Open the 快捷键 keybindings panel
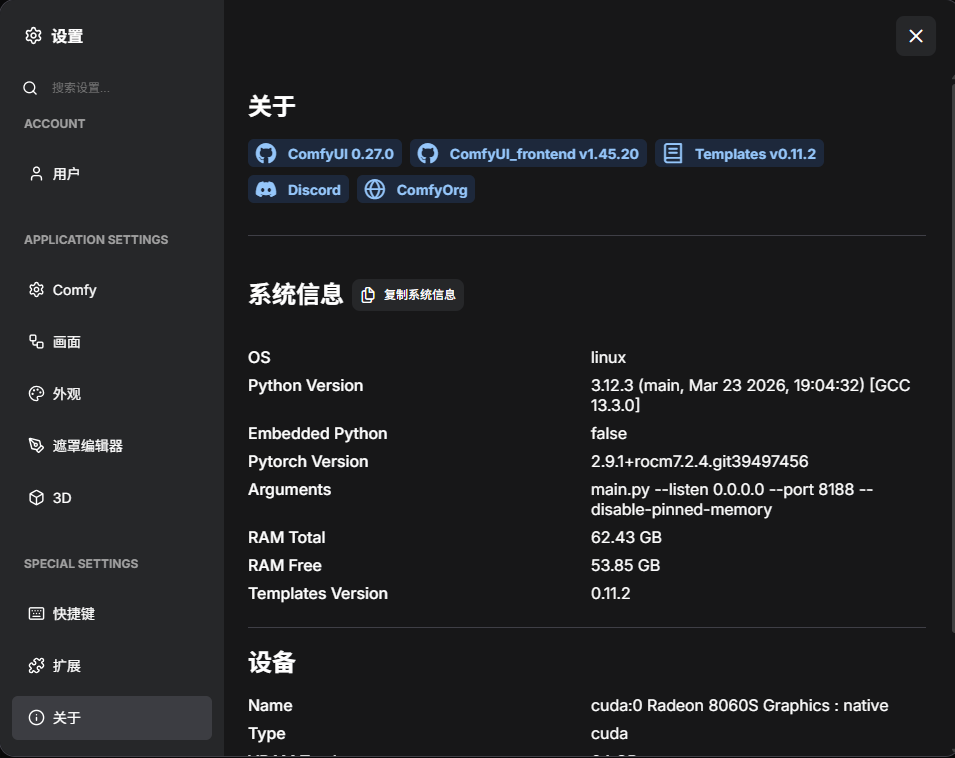The image size is (955, 758). (112, 614)
